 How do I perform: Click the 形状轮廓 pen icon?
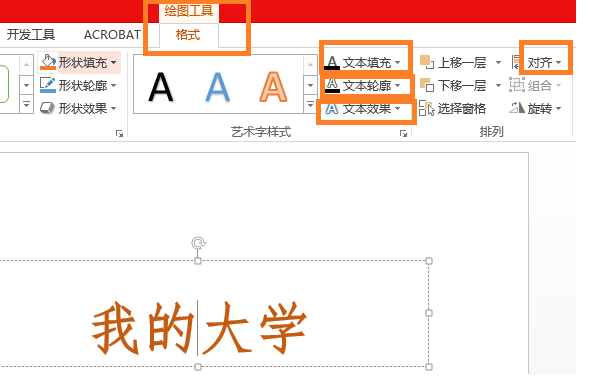tap(48, 85)
